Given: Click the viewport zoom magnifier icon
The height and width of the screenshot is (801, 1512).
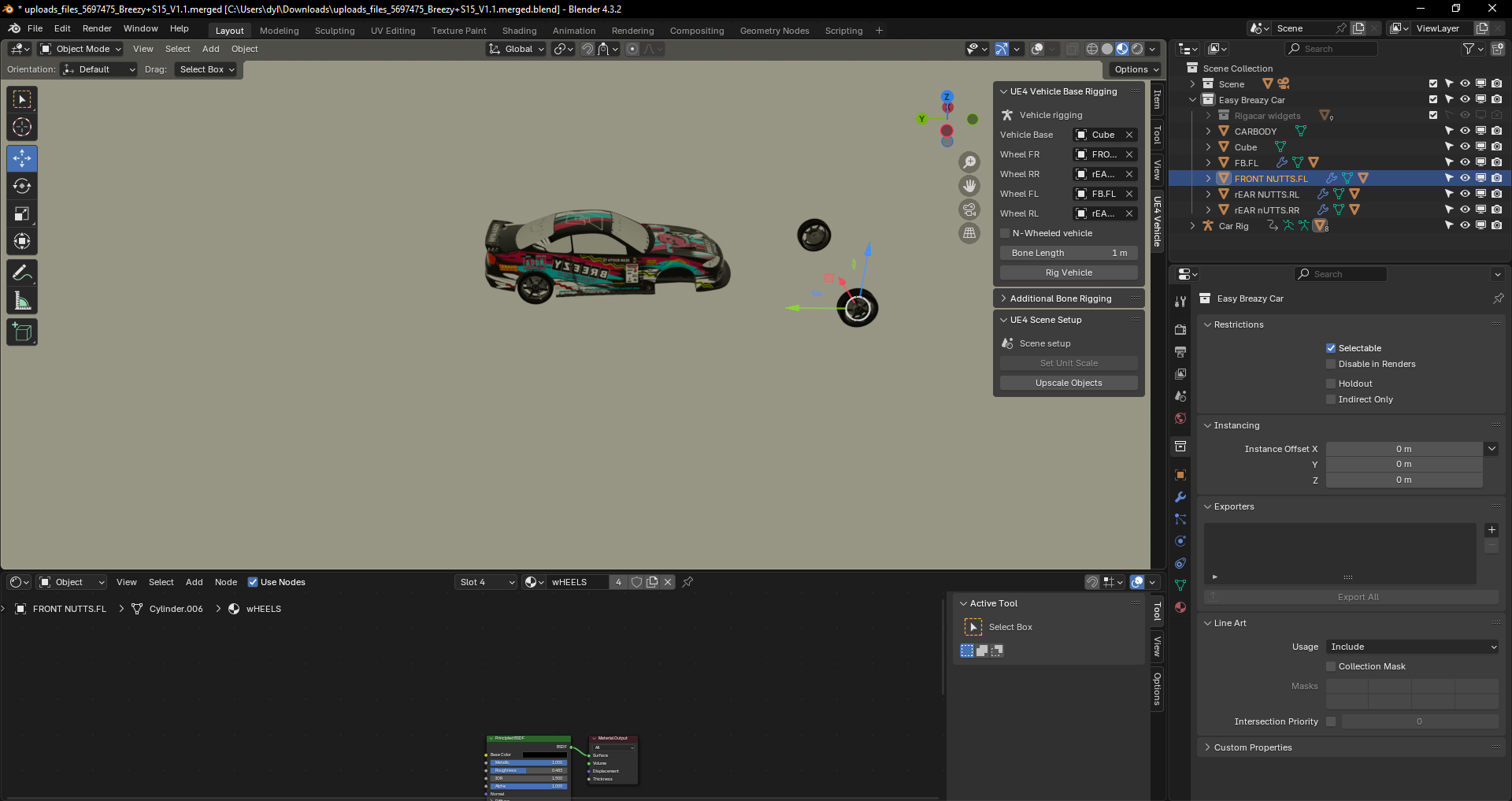Looking at the screenshot, I should pos(969,162).
